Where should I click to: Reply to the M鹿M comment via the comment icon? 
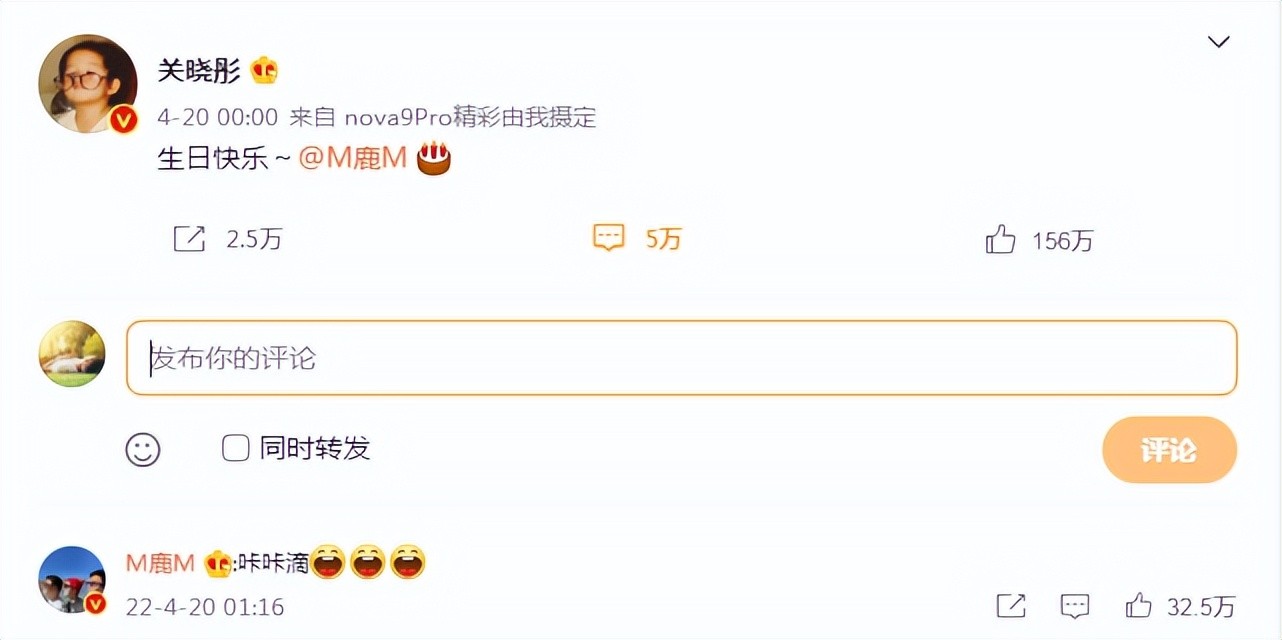click(x=1075, y=605)
